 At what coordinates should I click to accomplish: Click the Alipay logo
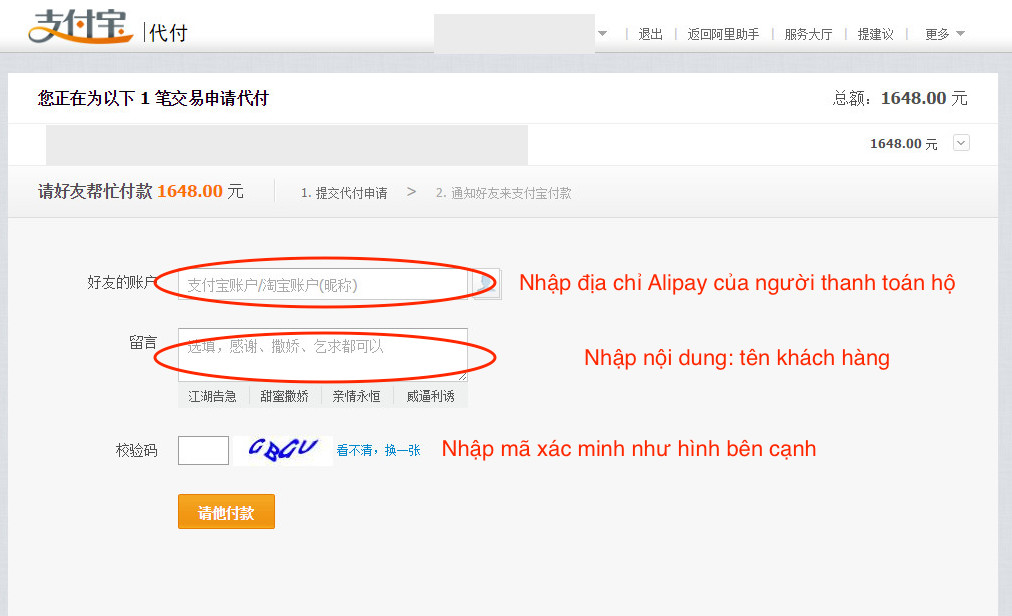point(80,27)
